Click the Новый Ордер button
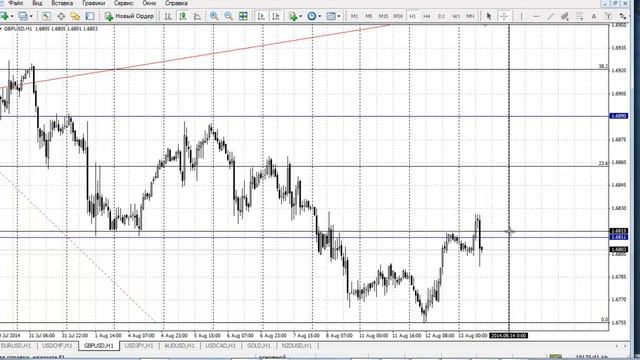This screenshot has width=640, height=360. pyautogui.click(x=129, y=16)
